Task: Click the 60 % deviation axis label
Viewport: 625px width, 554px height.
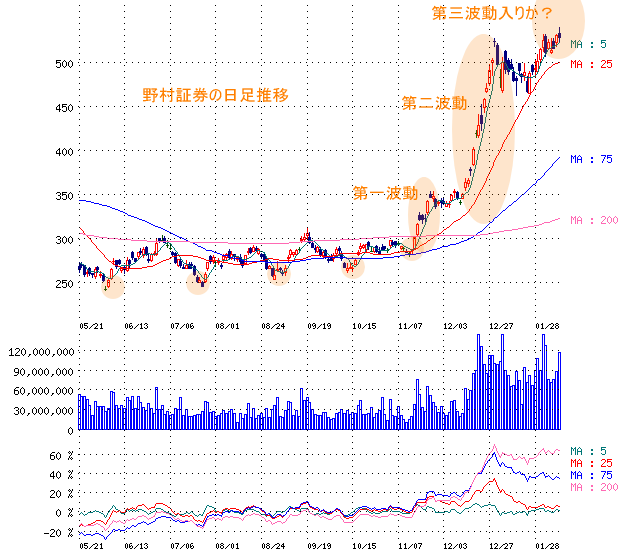Action: click(61, 456)
